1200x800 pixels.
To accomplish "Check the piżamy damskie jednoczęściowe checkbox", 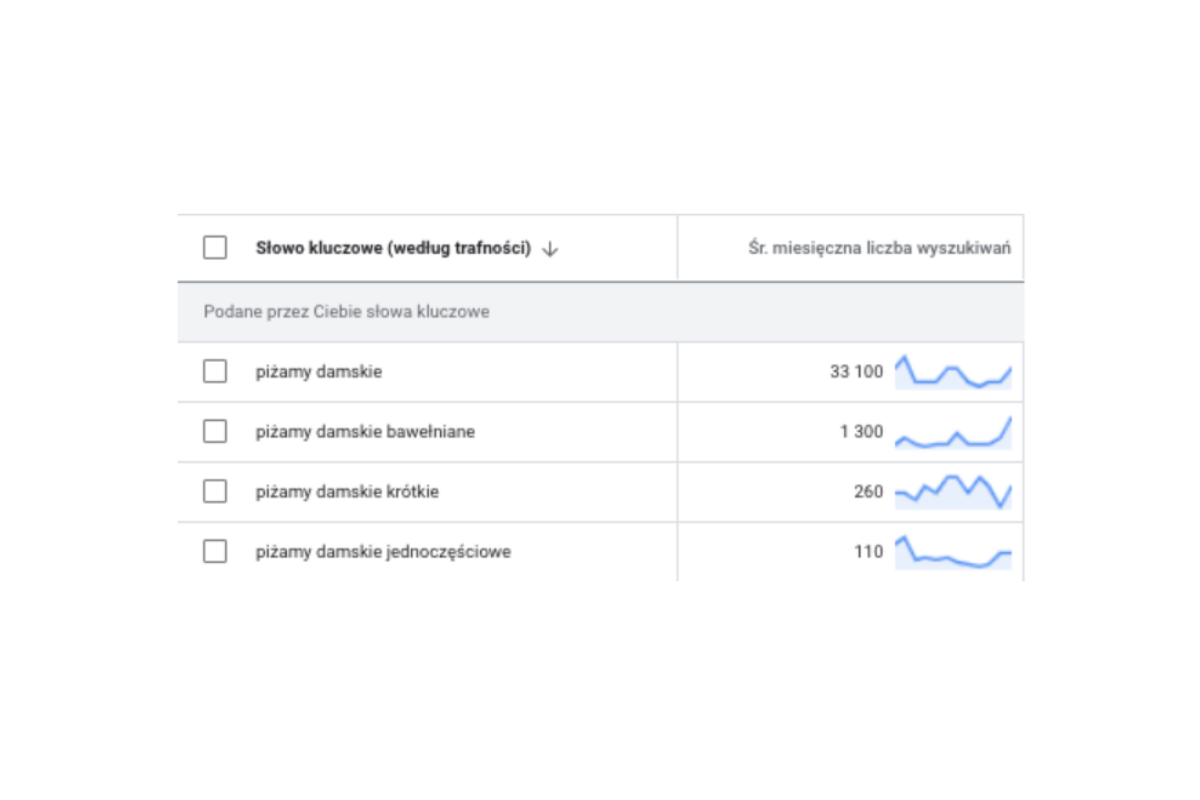I will (215, 552).
